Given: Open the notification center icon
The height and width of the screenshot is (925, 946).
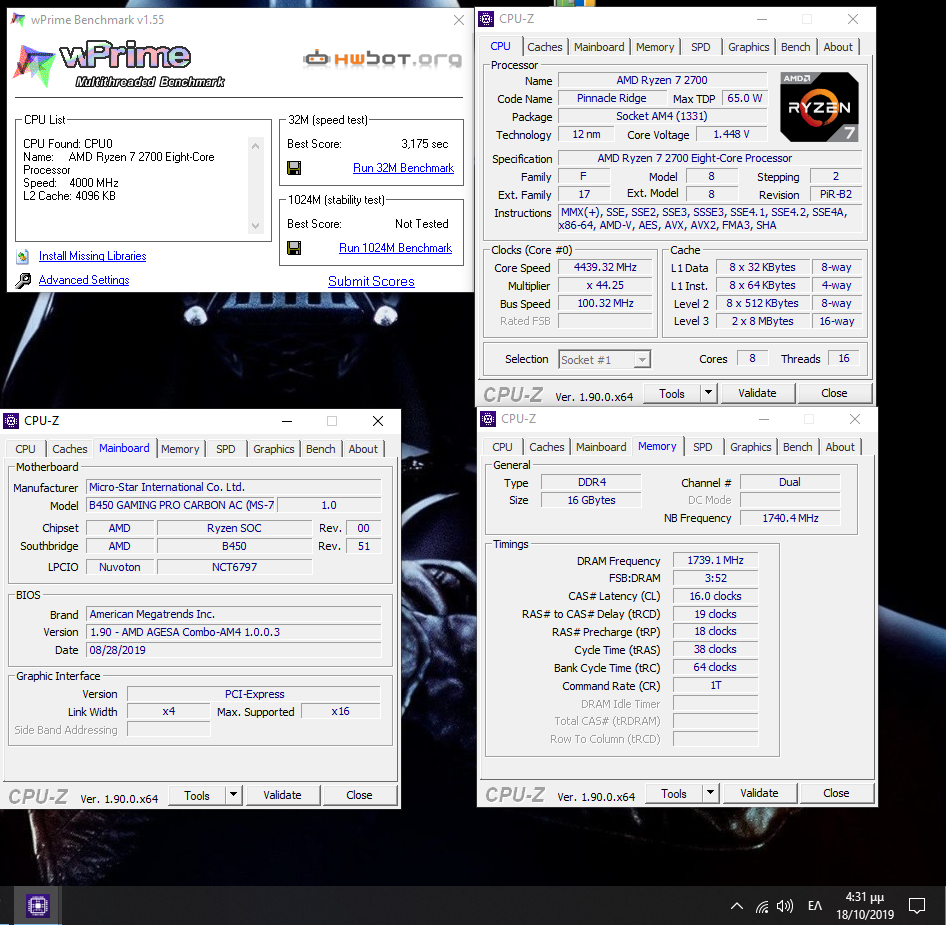Looking at the screenshot, I should point(916,905).
